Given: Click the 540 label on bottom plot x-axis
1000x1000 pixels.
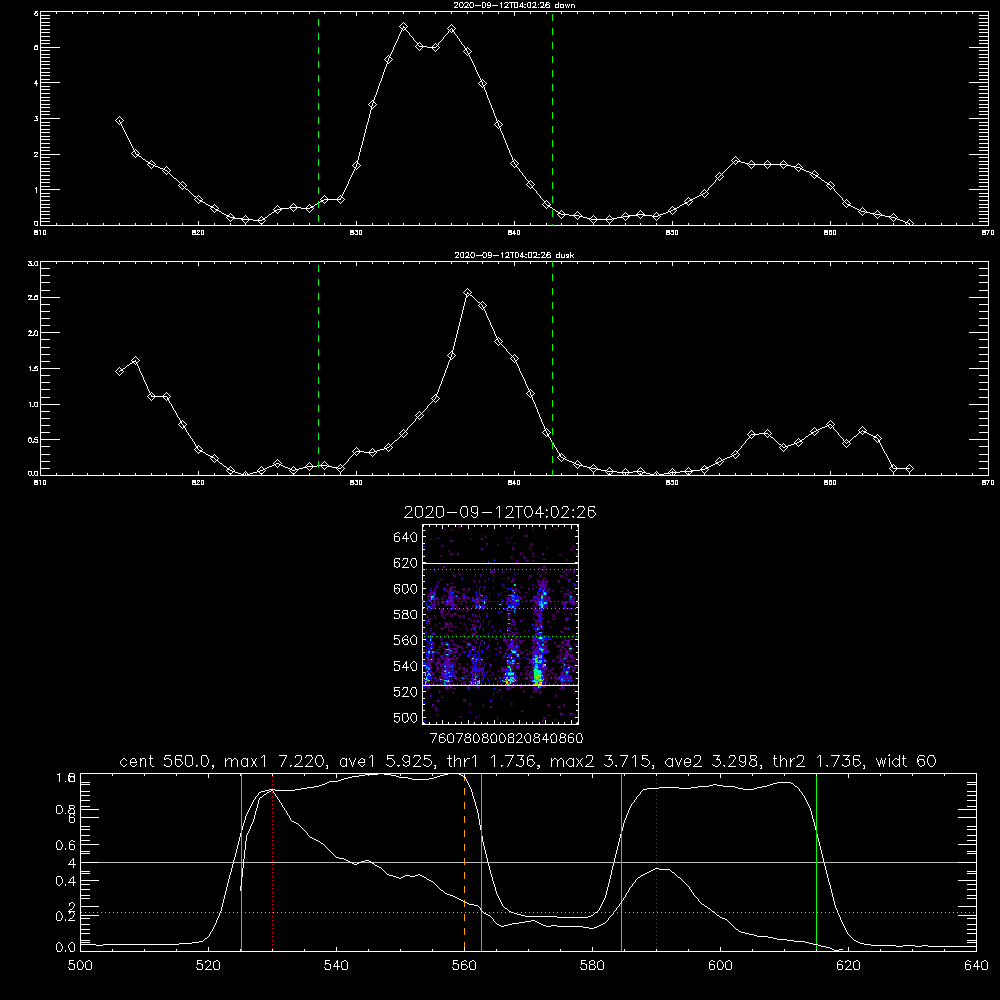Looking at the screenshot, I should coord(336,966).
